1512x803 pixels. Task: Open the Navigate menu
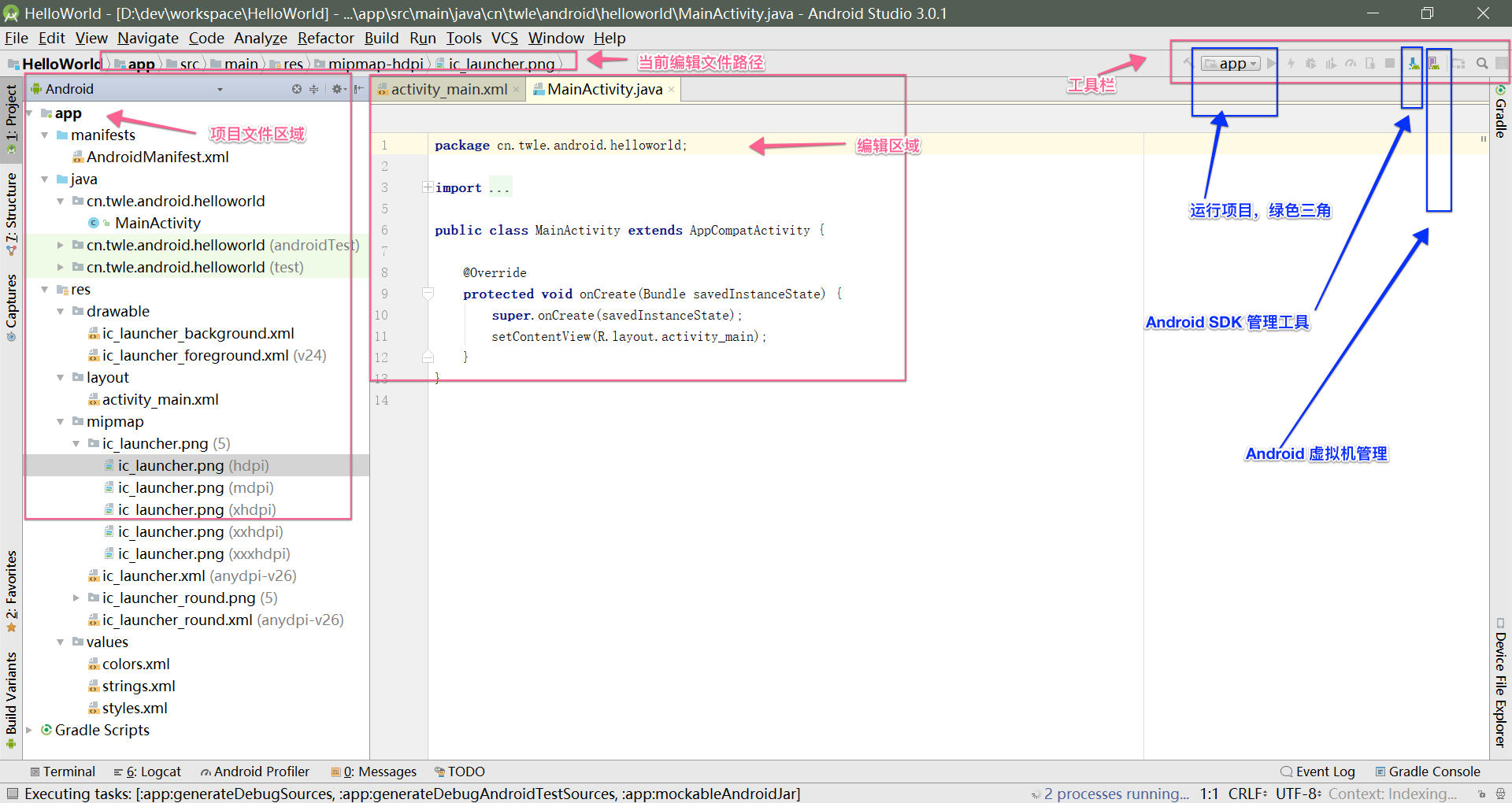coord(148,38)
